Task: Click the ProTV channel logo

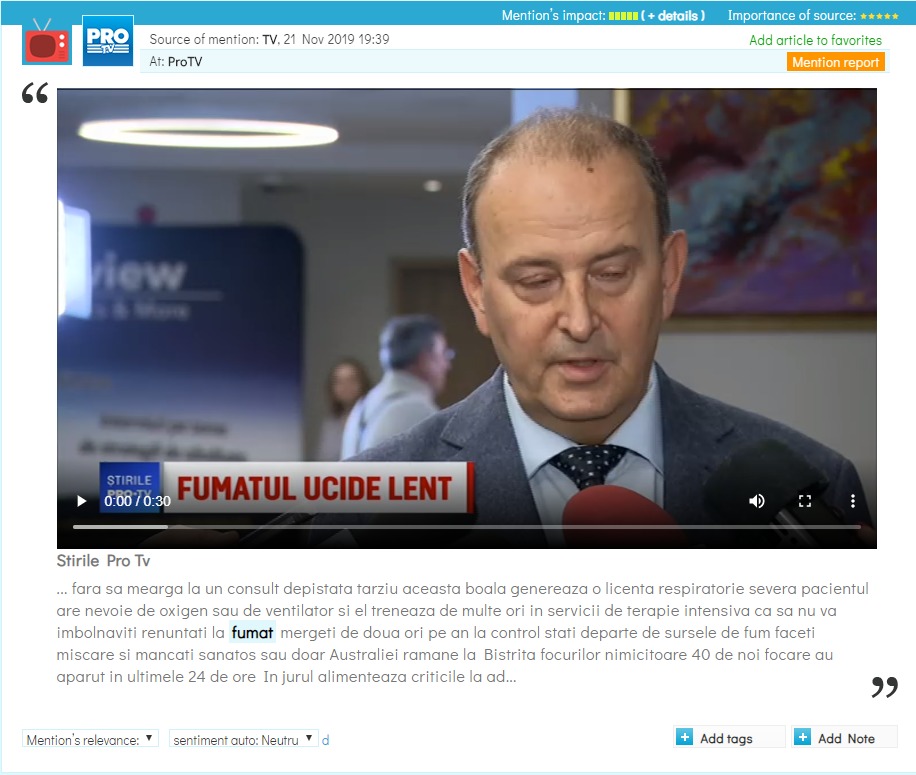Action: [x=108, y=41]
